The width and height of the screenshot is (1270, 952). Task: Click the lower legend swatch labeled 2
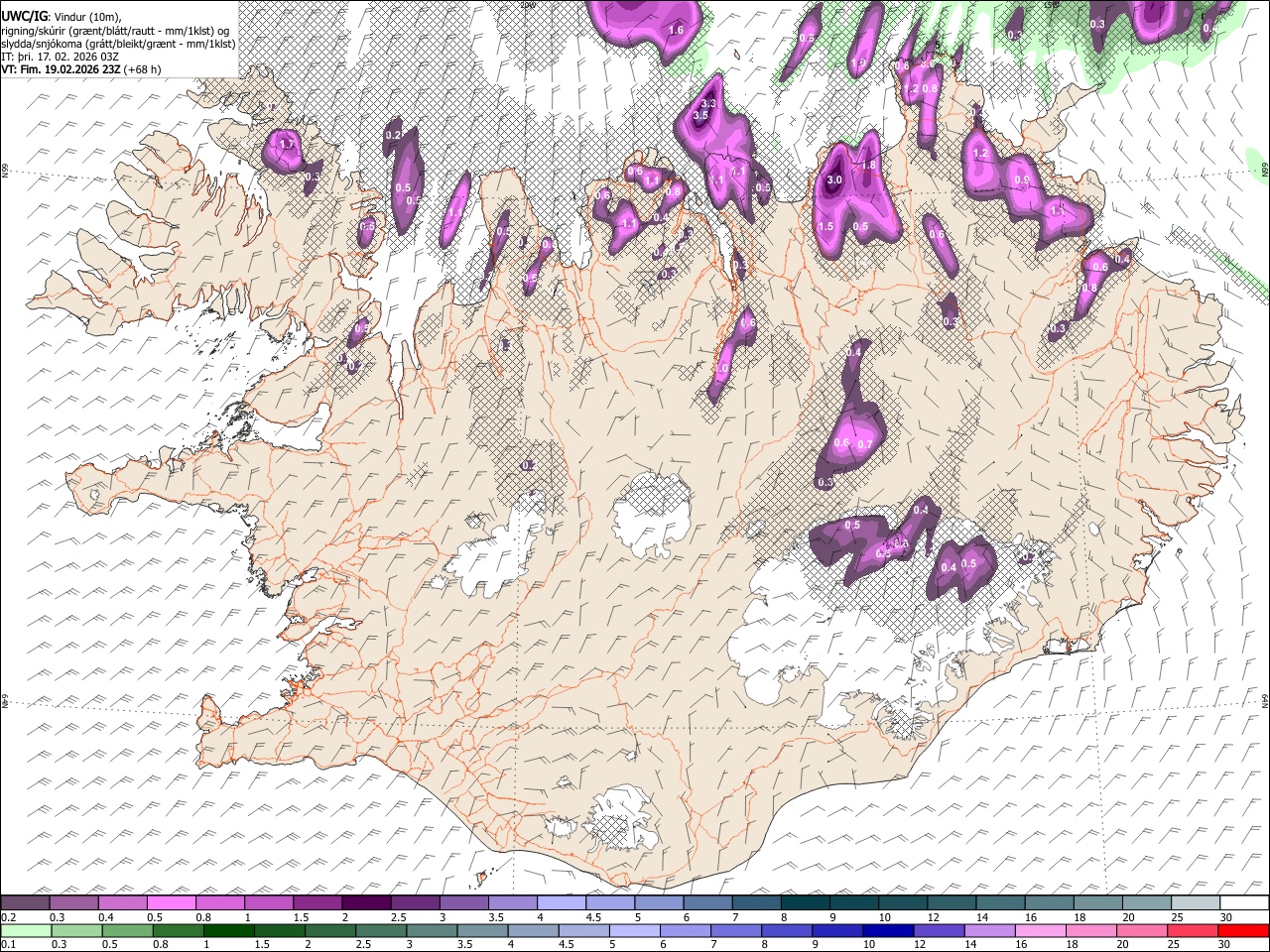pyautogui.click(x=330, y=931)
